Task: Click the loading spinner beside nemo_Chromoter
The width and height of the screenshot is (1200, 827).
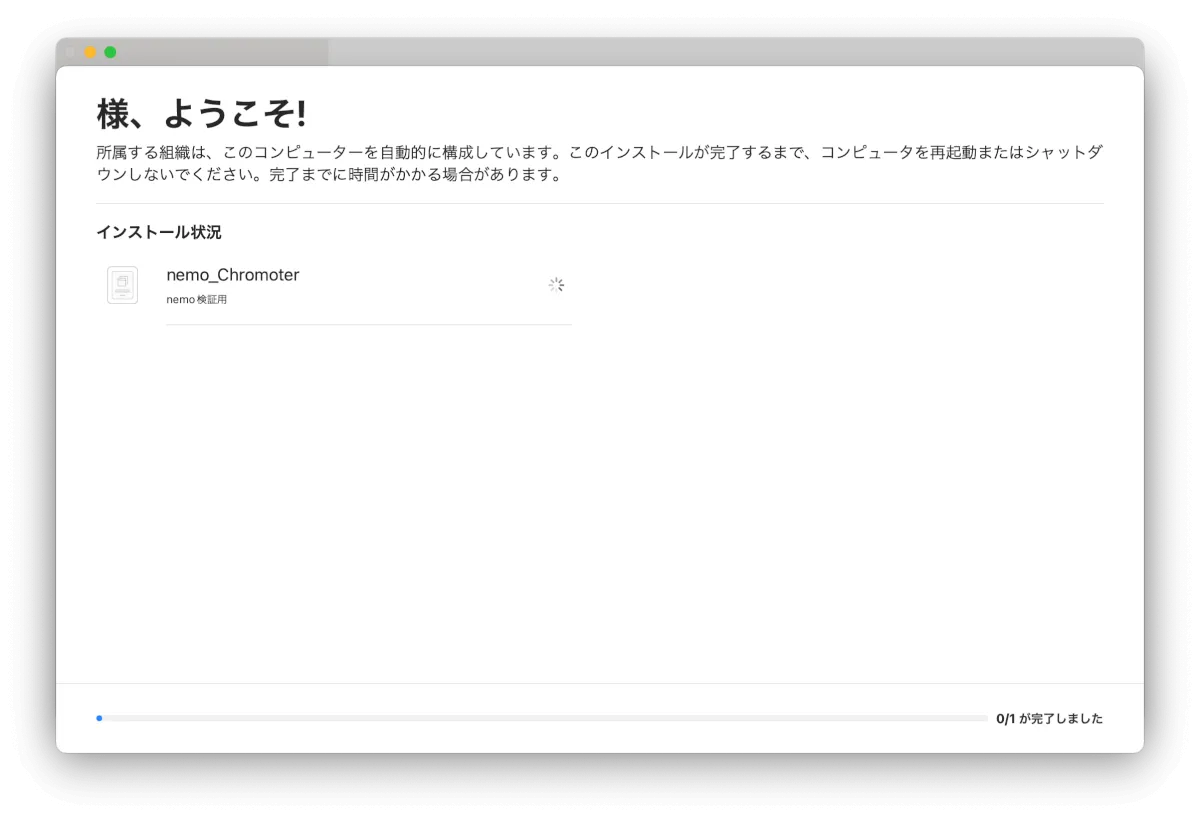Action: [x=556, y=285]
